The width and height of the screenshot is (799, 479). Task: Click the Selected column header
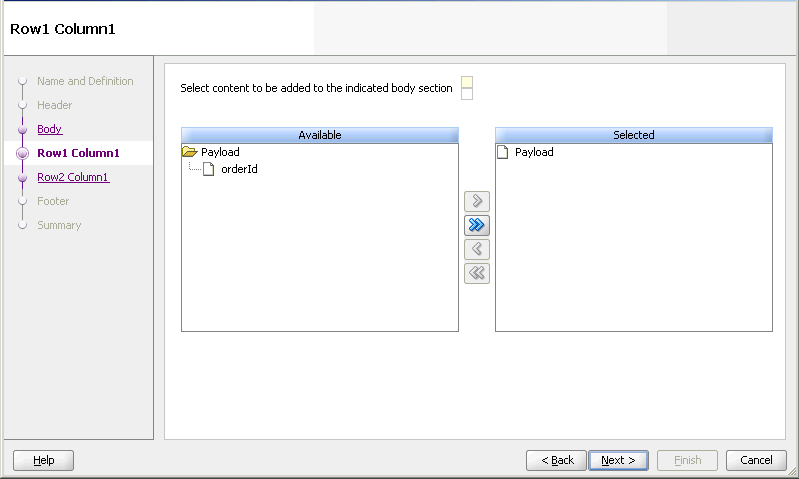634,135
